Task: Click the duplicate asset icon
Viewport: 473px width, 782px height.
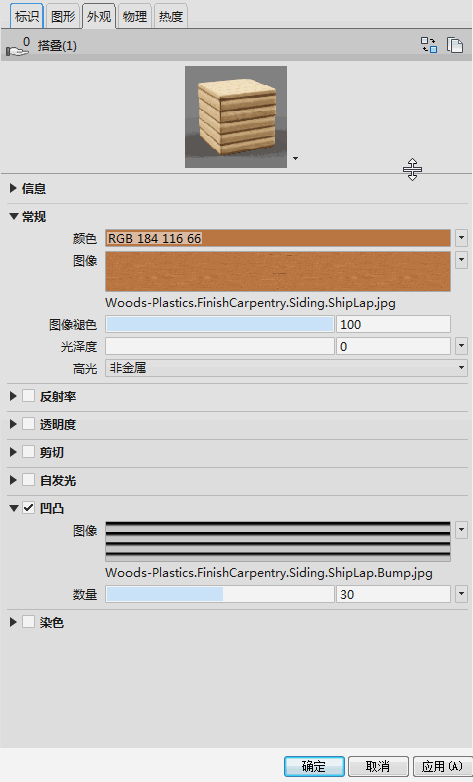Action: click(455, 45)
